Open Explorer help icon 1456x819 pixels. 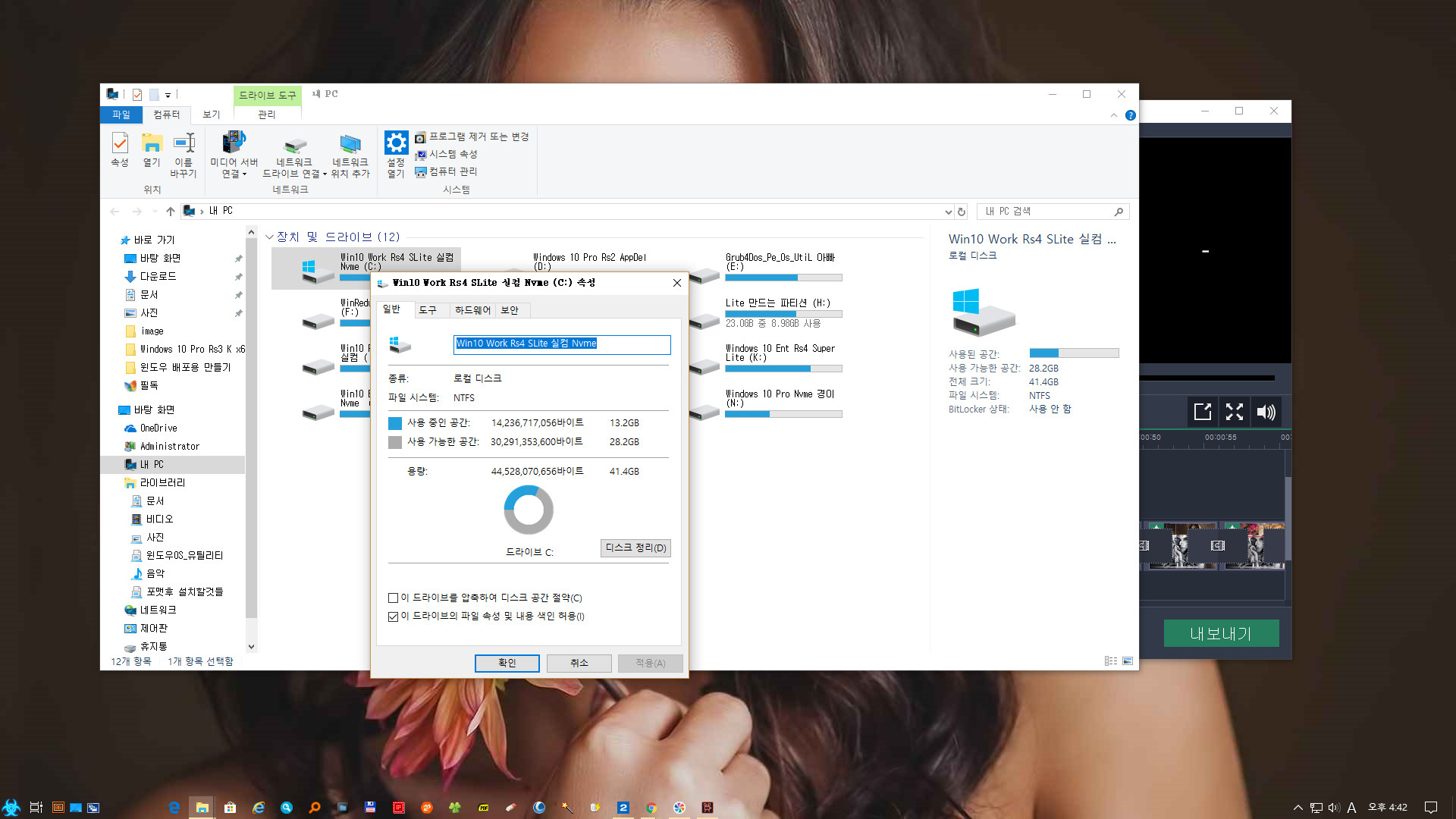click(1130, 115)
